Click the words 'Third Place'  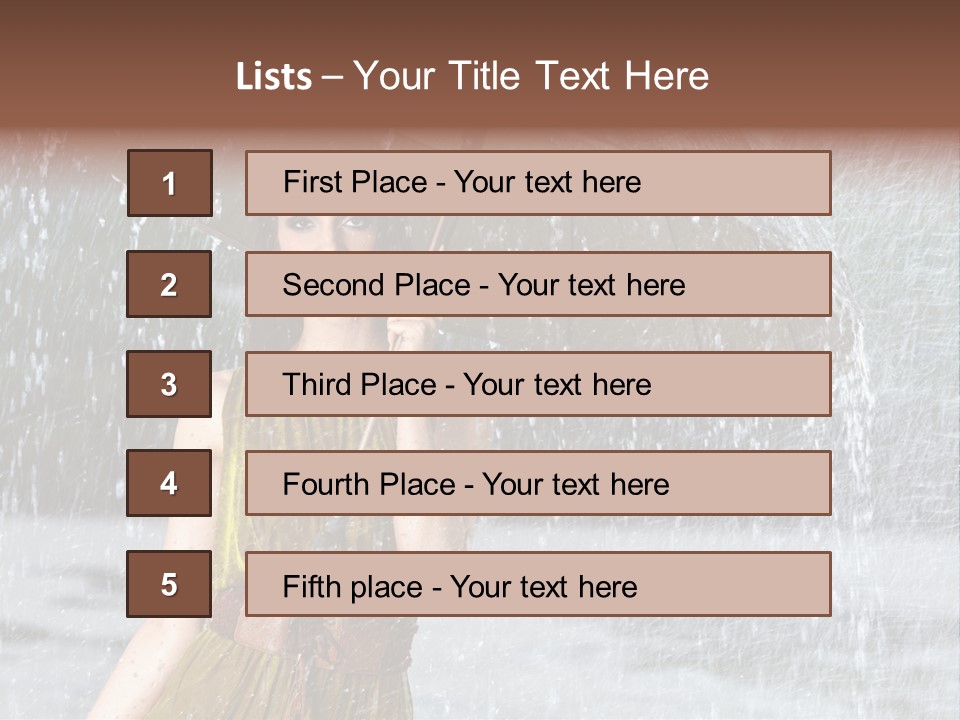coord(359,384)
